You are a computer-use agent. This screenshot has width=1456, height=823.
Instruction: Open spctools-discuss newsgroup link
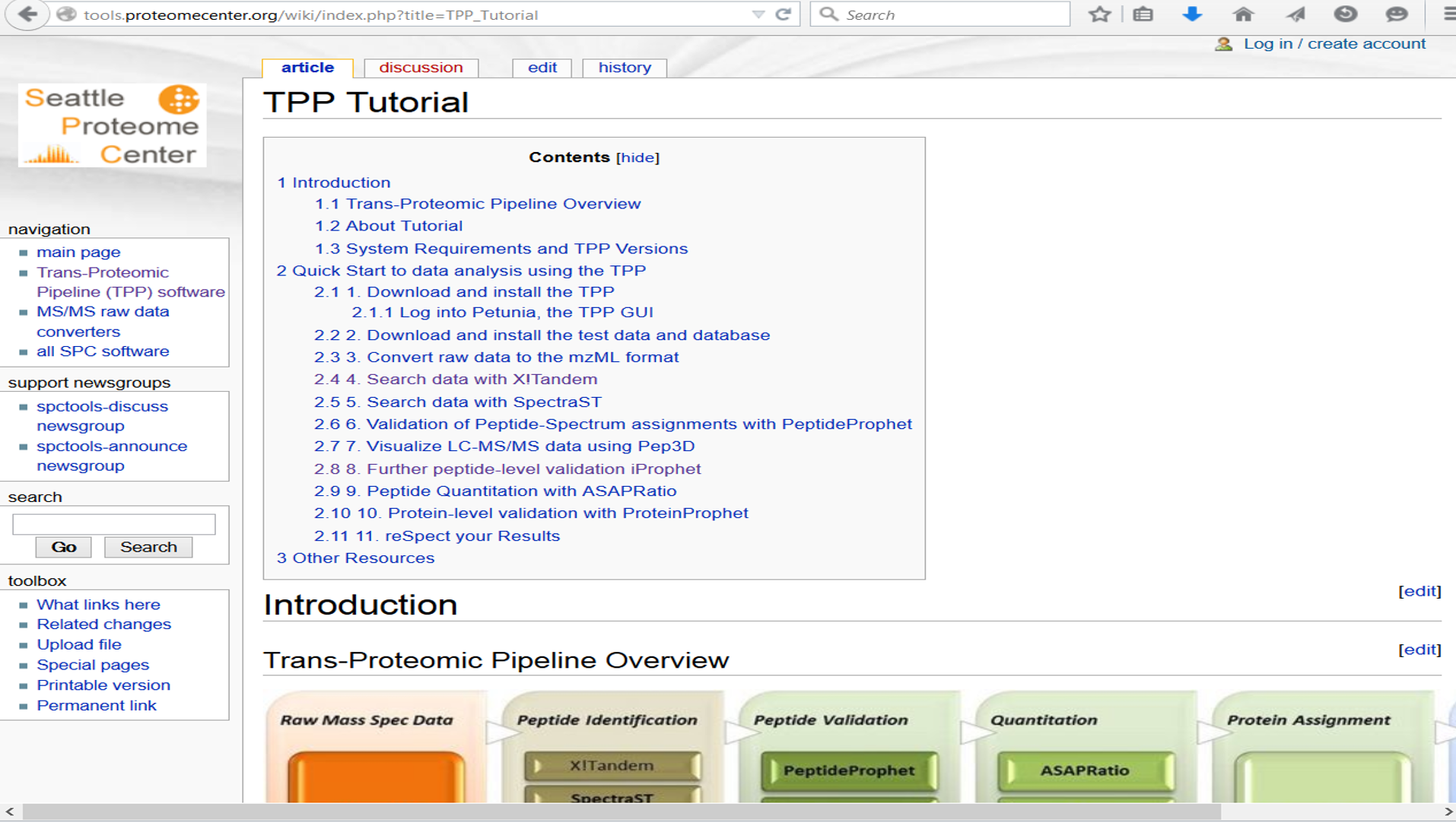coord(102,416)
